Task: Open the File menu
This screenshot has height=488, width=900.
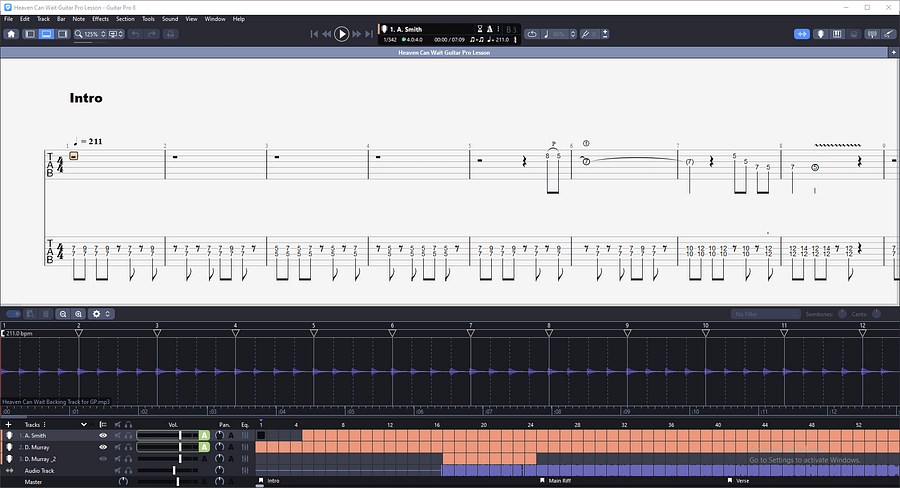Action: coord(9,19)
